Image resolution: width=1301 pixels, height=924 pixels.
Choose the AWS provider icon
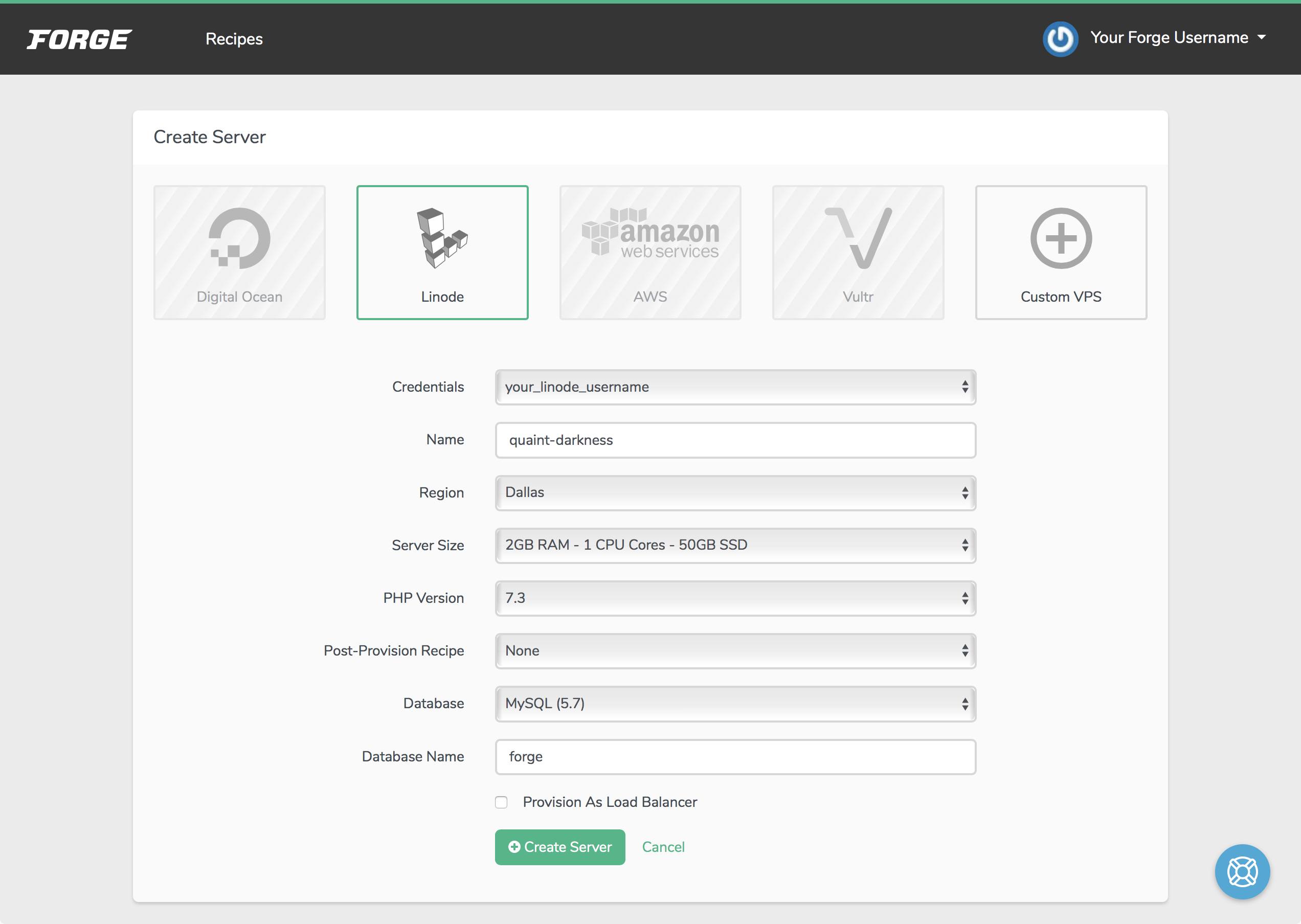tap(649, 252)
